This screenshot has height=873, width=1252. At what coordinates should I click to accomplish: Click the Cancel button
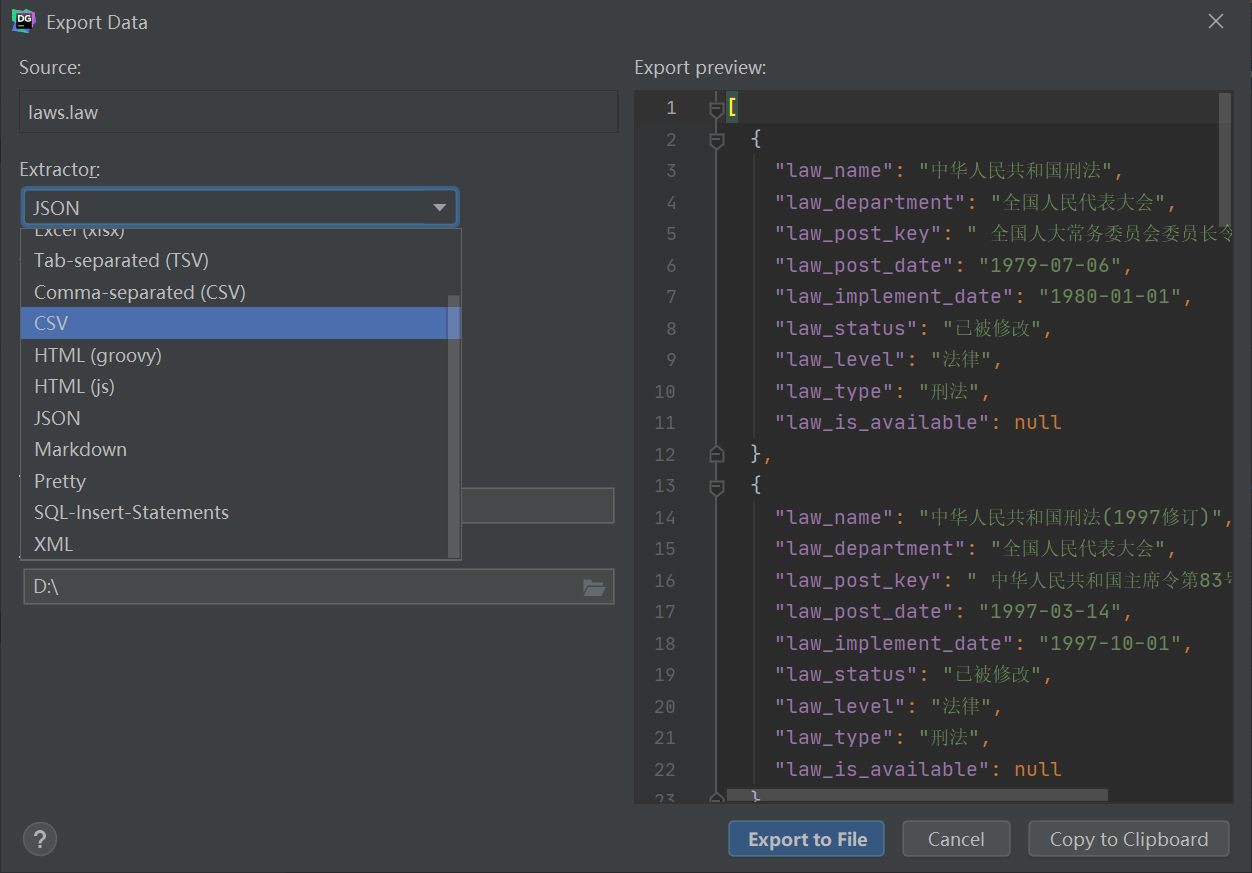pos(956,839)
